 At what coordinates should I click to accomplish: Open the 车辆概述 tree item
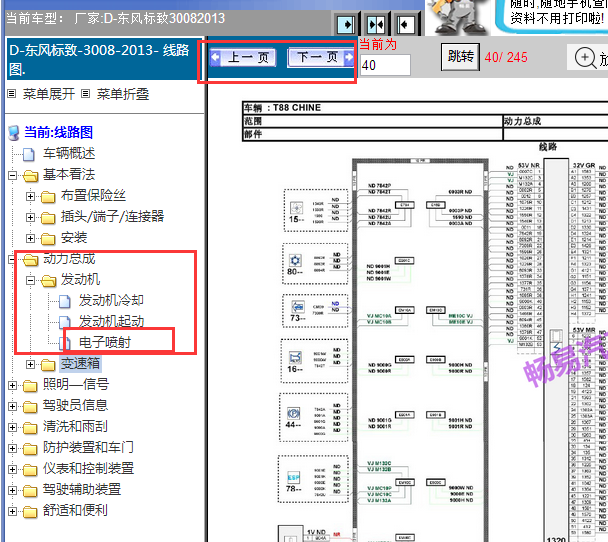pyautogui.click(x=69, y=154)
